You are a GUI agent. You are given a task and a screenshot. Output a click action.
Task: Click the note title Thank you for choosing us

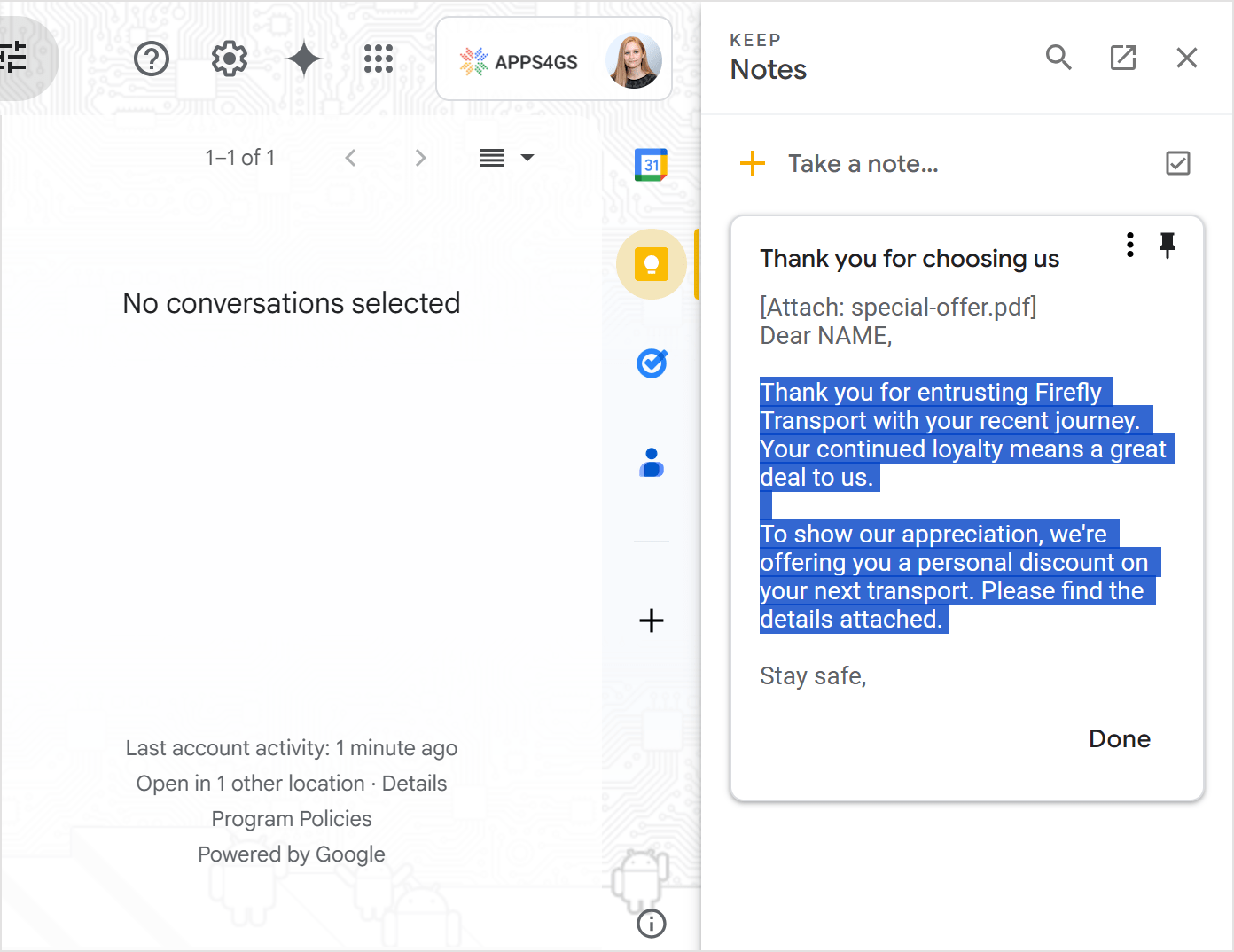(x=910, y=259)
